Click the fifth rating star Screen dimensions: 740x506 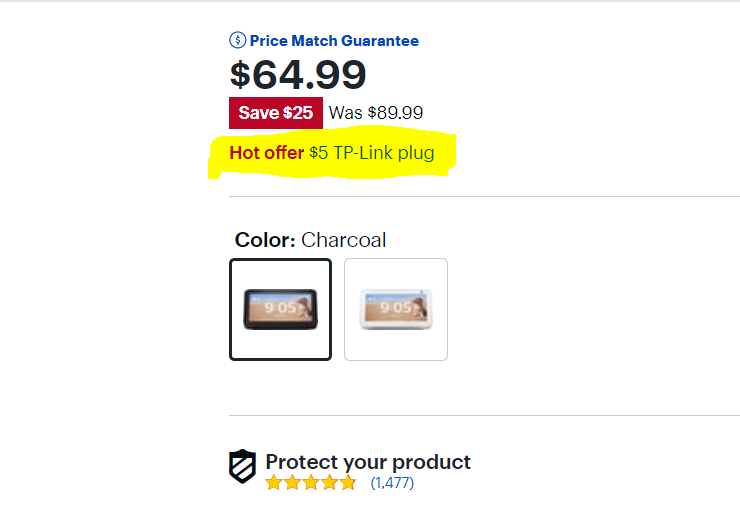(347, 483)
